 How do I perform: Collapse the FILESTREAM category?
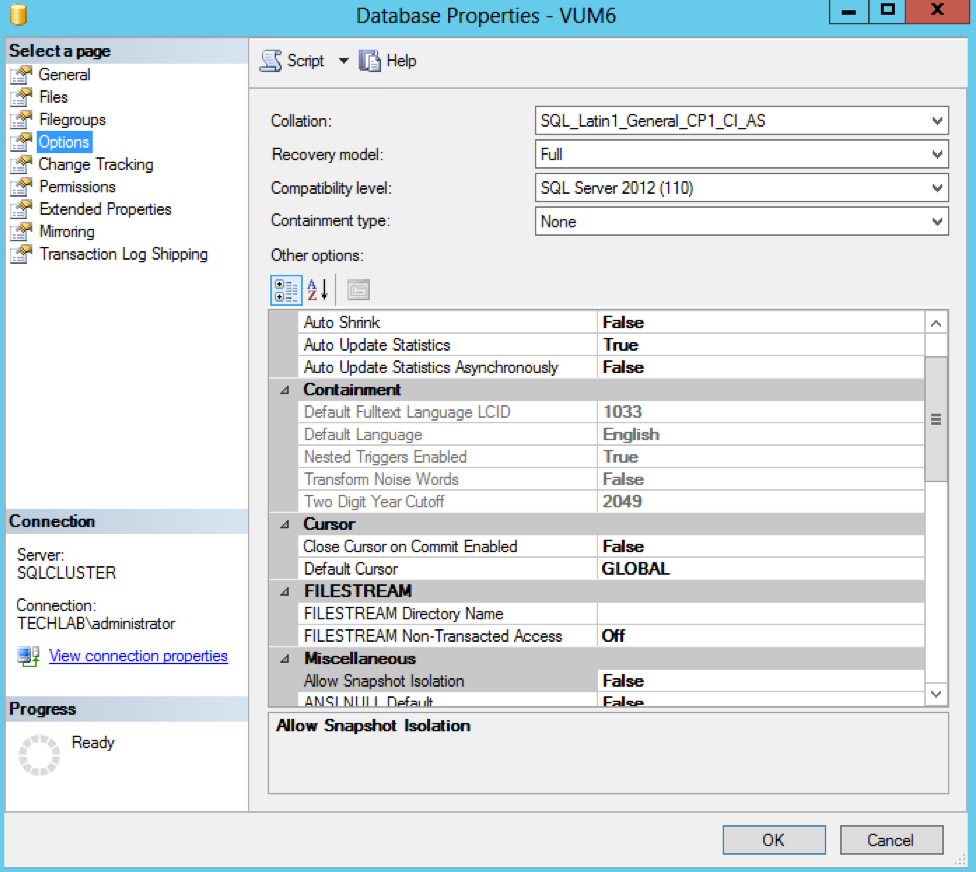[x=284, y=592]
